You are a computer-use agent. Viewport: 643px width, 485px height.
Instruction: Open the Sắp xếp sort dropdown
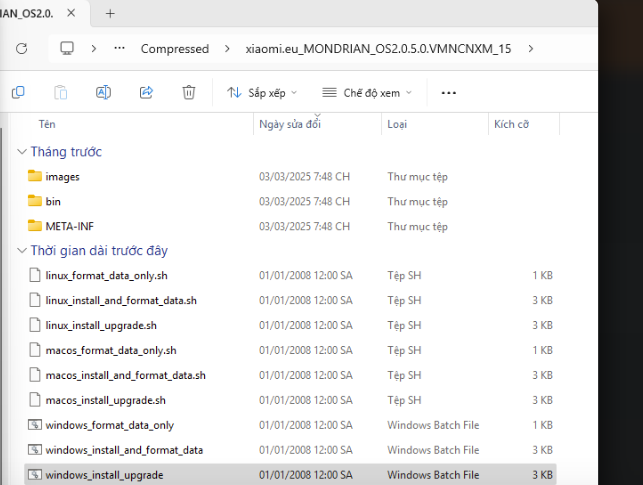click(x=262, y=93)
